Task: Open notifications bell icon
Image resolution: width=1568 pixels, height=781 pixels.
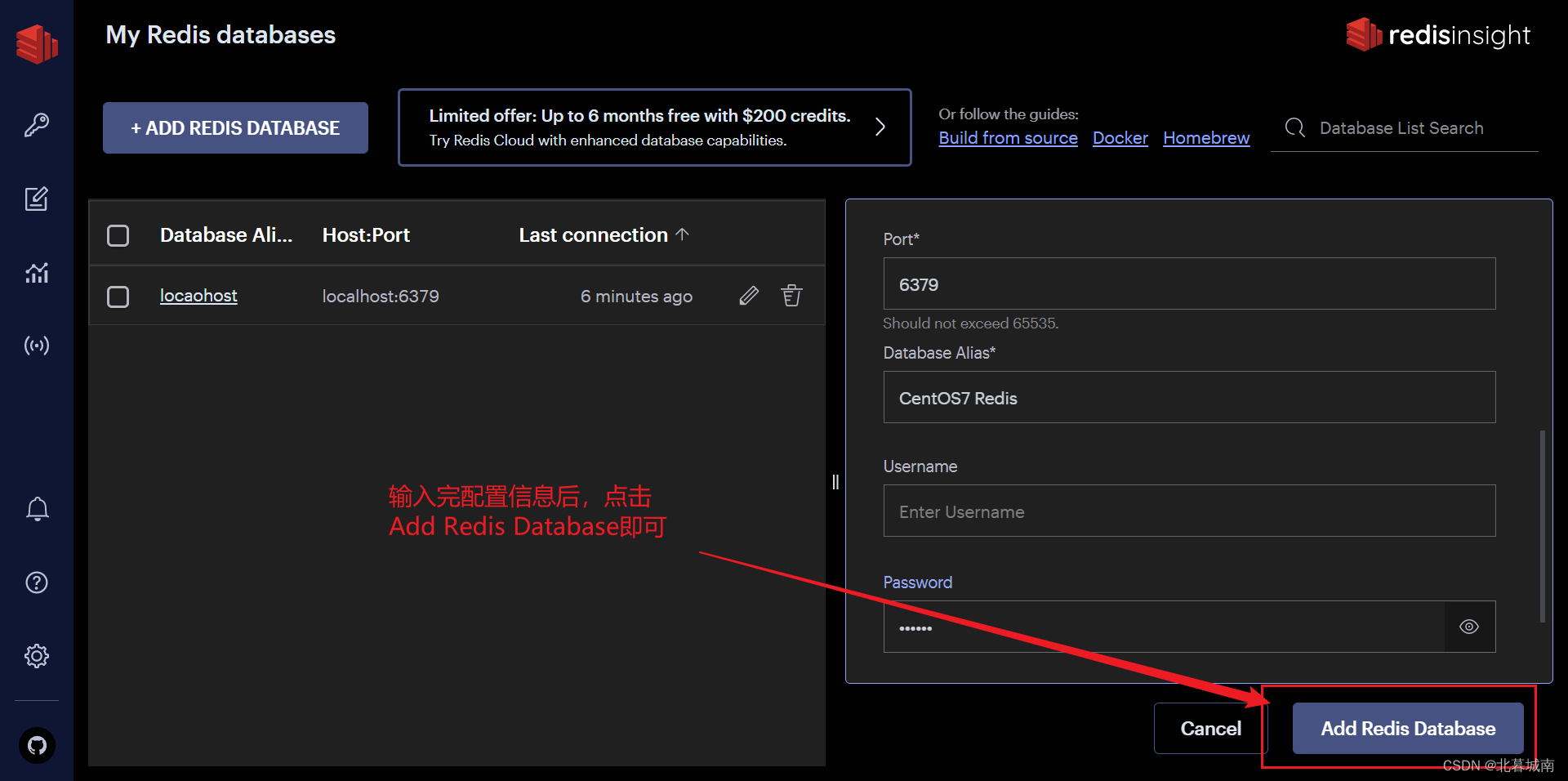Action: point(37,509)
